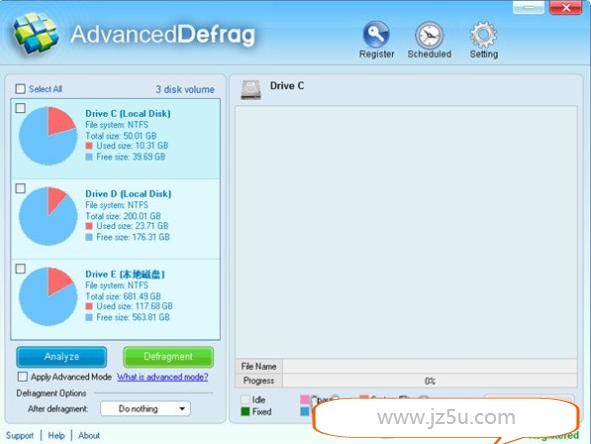
Task: Click the '3 disk volume' label
Action: pos(185,89)
